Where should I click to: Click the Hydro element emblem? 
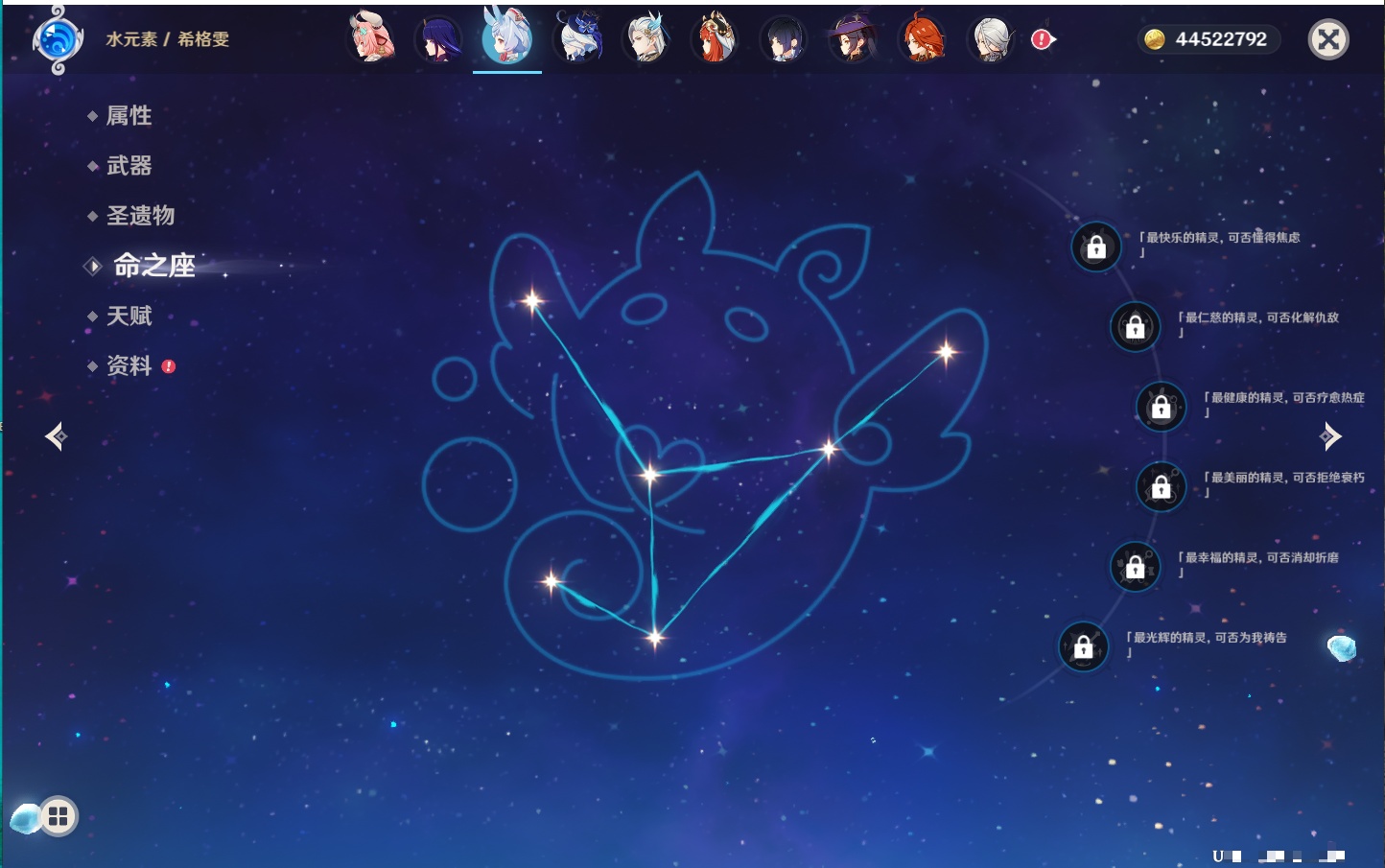[58, 39]
